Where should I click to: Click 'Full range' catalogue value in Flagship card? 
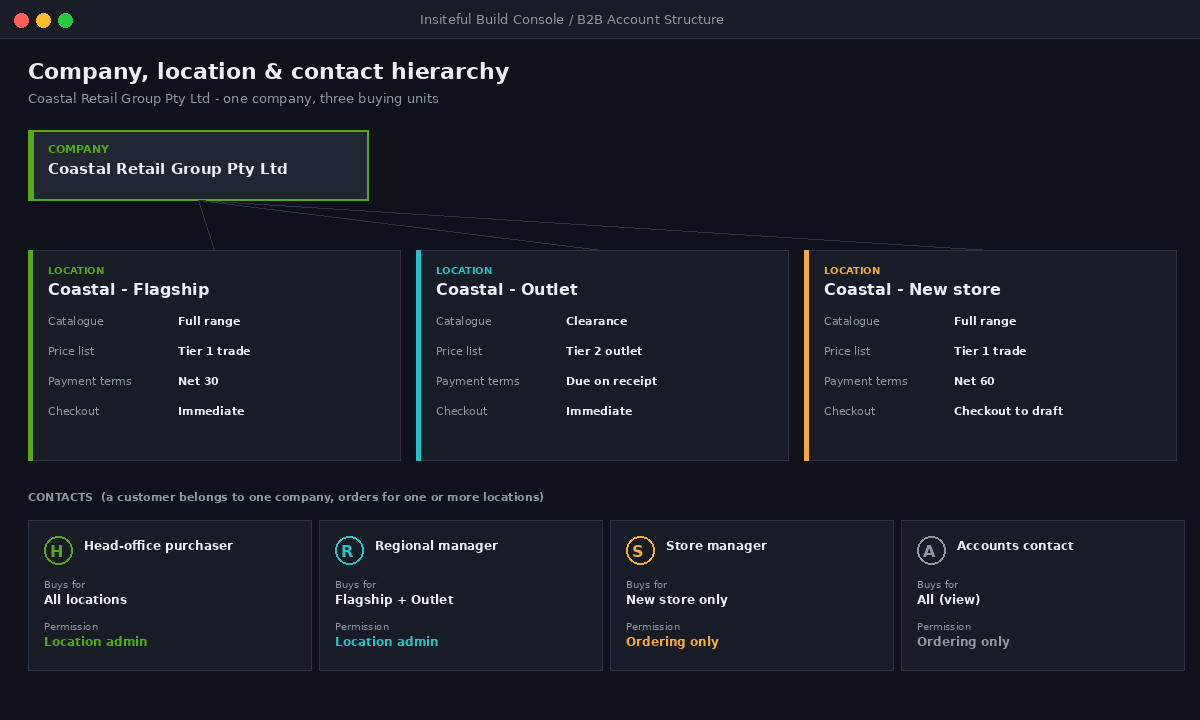[209, 321]
